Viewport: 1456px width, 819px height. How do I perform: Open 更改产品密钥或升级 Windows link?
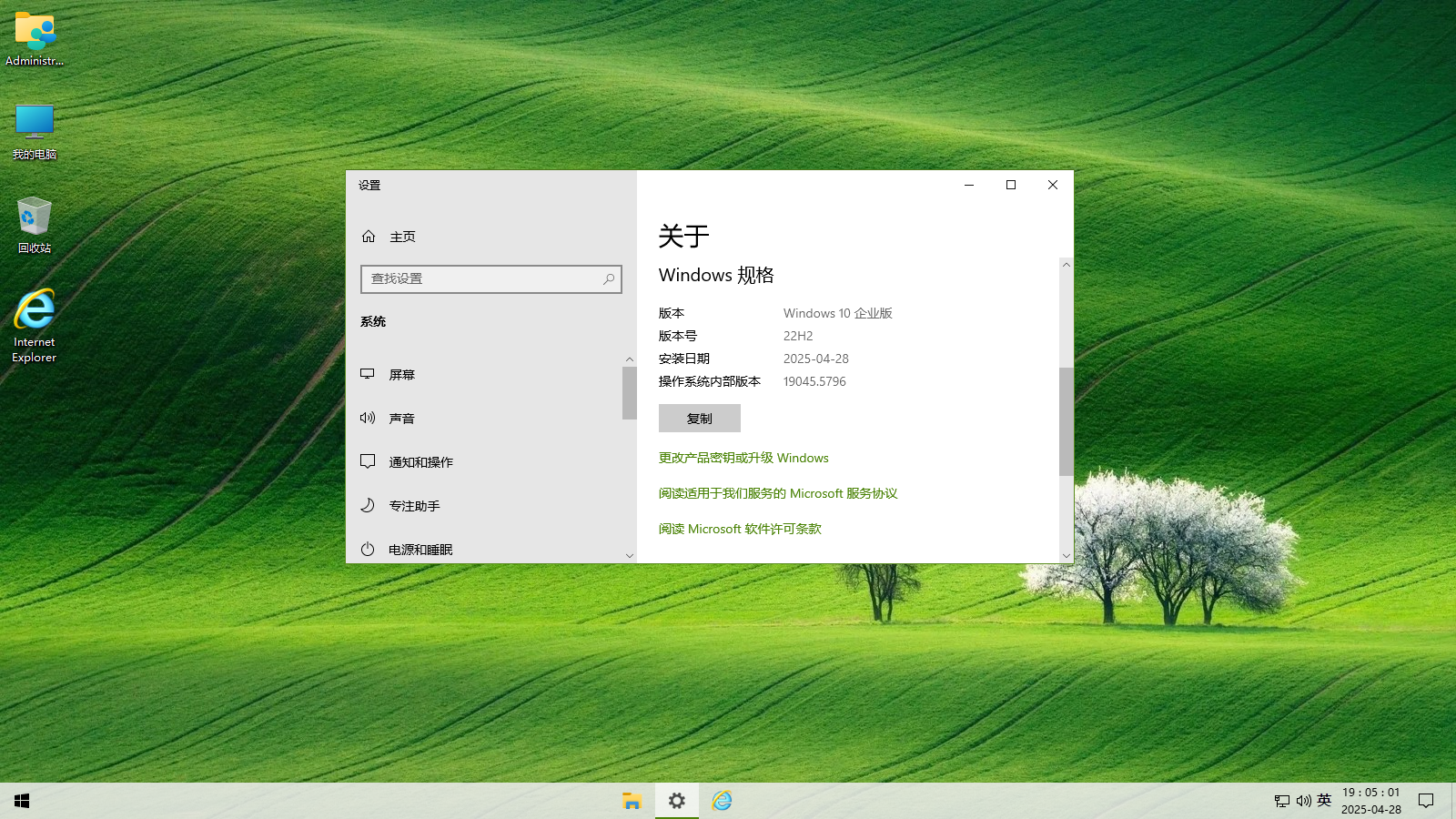click(743, 458)
